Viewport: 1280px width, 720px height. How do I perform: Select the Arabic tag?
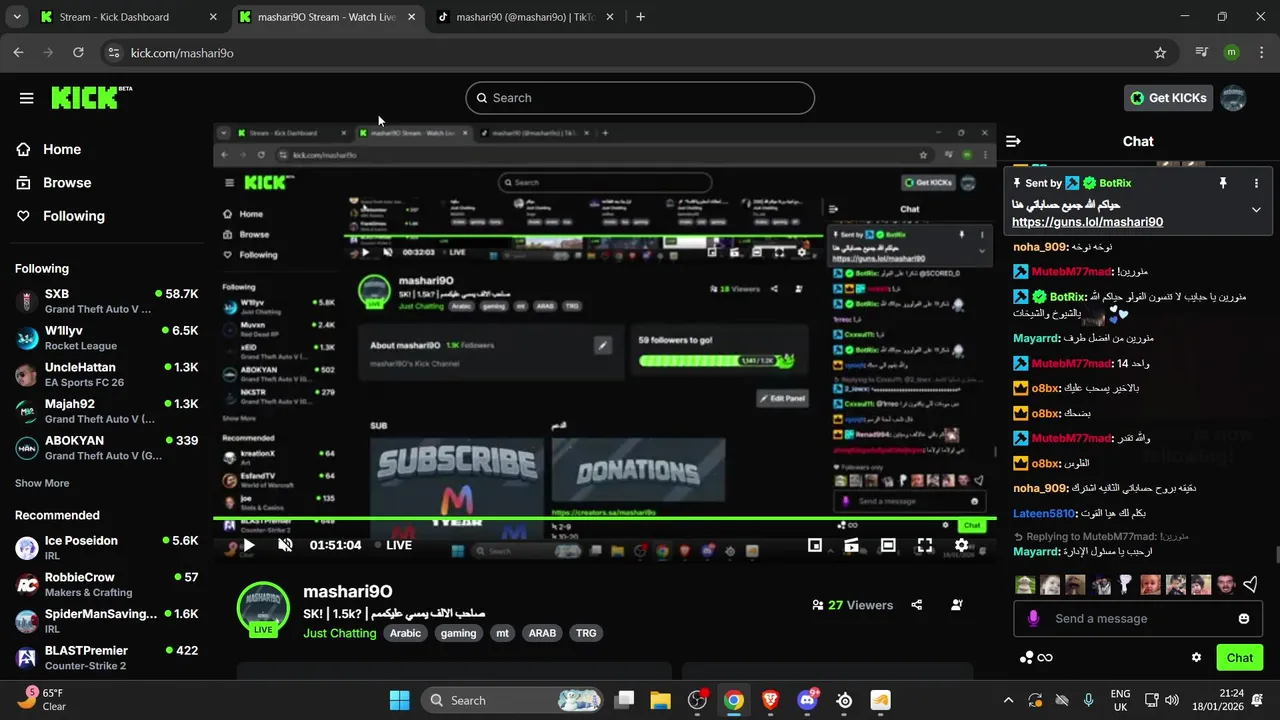point(405,633)
